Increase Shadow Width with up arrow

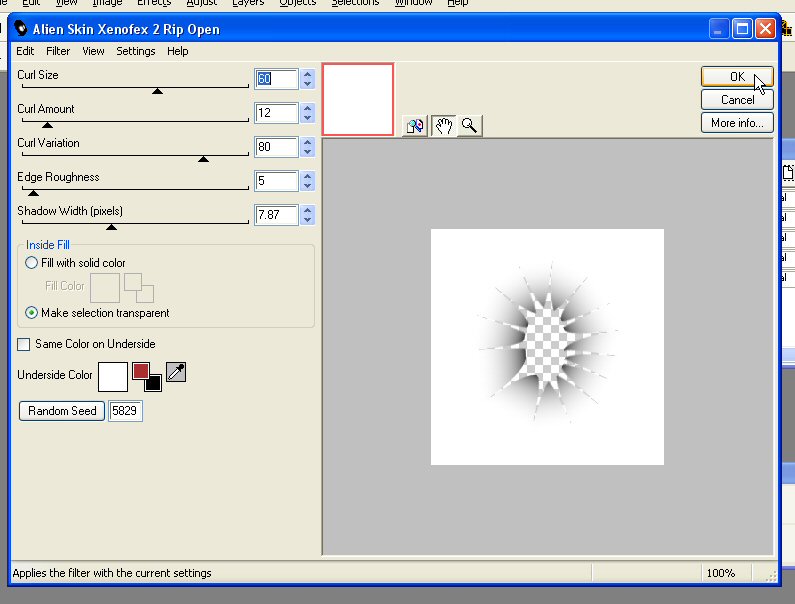click(x=307, y=210)
